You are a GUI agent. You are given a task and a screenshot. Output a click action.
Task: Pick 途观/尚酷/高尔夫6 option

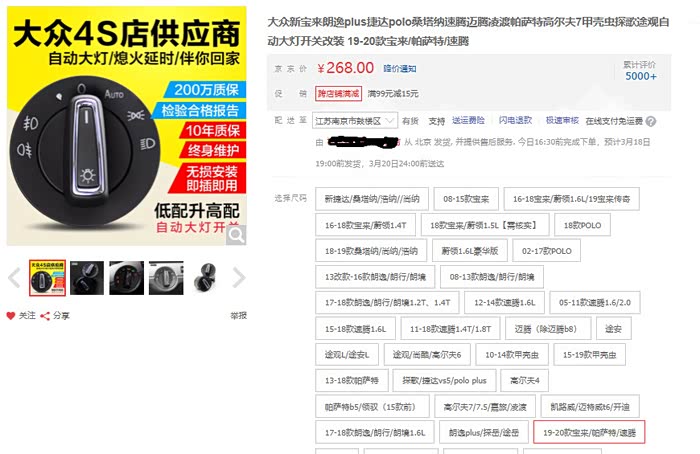(427, 354)
